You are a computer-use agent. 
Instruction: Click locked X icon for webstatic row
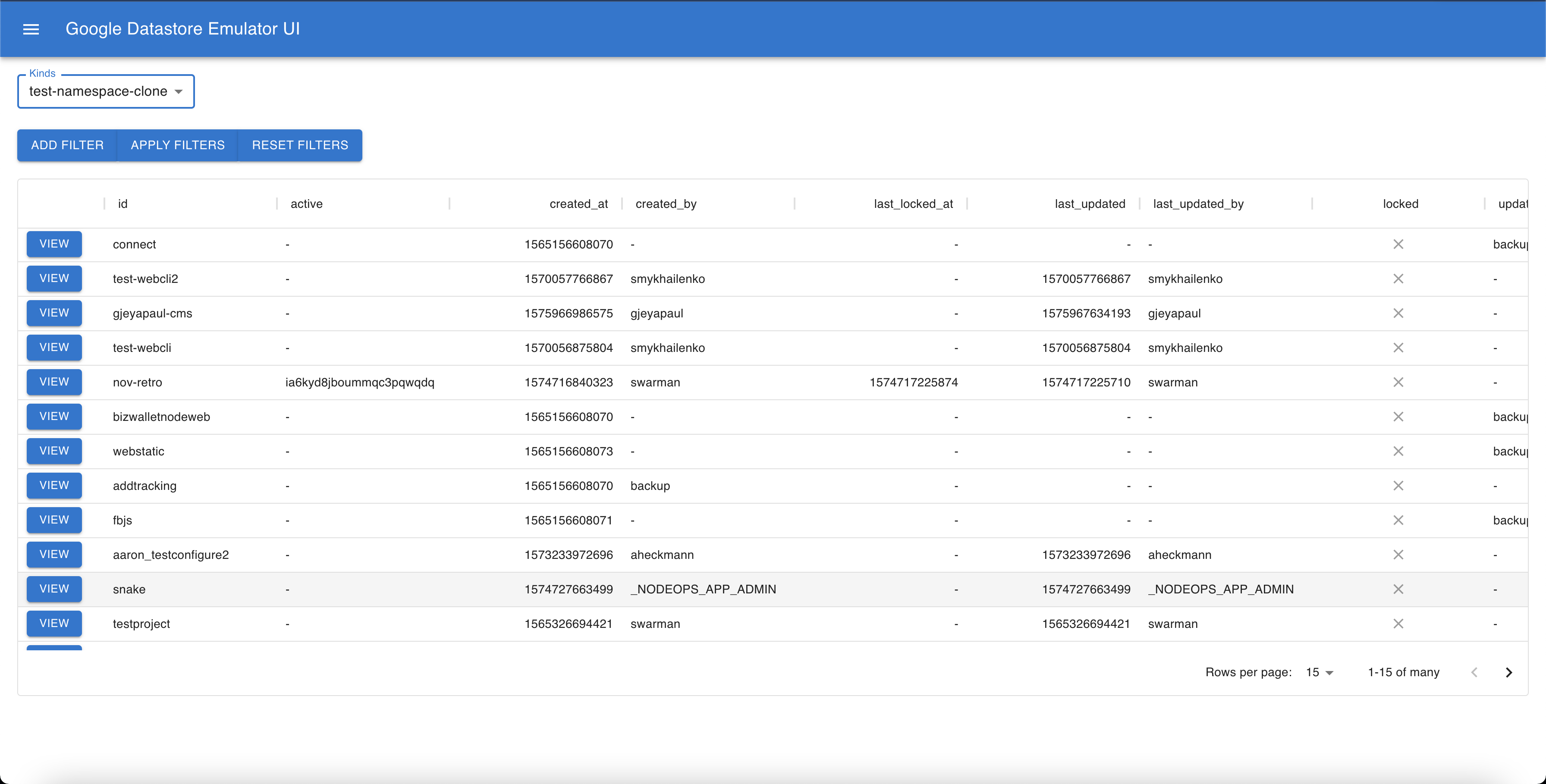click(1398, 451)
